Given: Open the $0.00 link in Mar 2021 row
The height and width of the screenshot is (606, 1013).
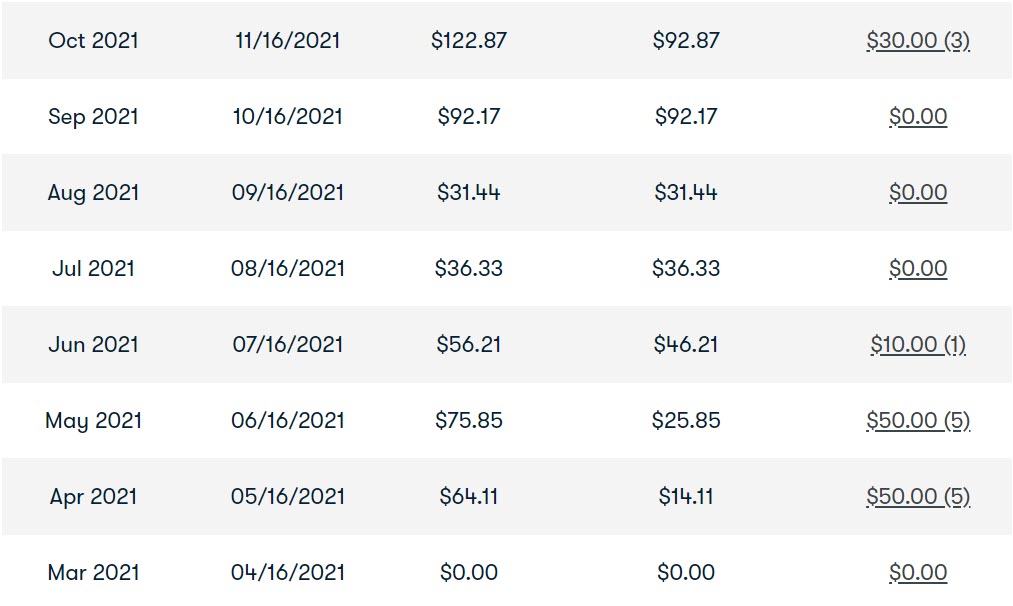Looking at the screenshot, I should pos(918,572).
